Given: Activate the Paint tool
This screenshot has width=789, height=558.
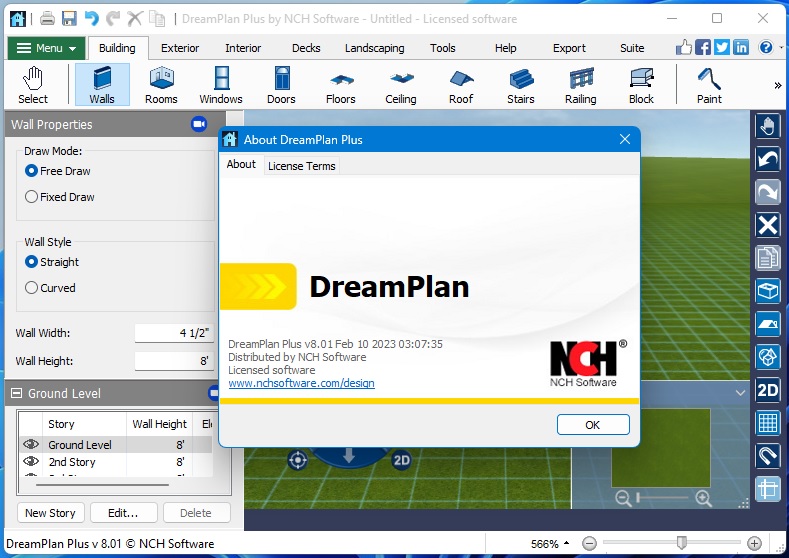Looking at the screenshot, I should click(x=709, y=85).
